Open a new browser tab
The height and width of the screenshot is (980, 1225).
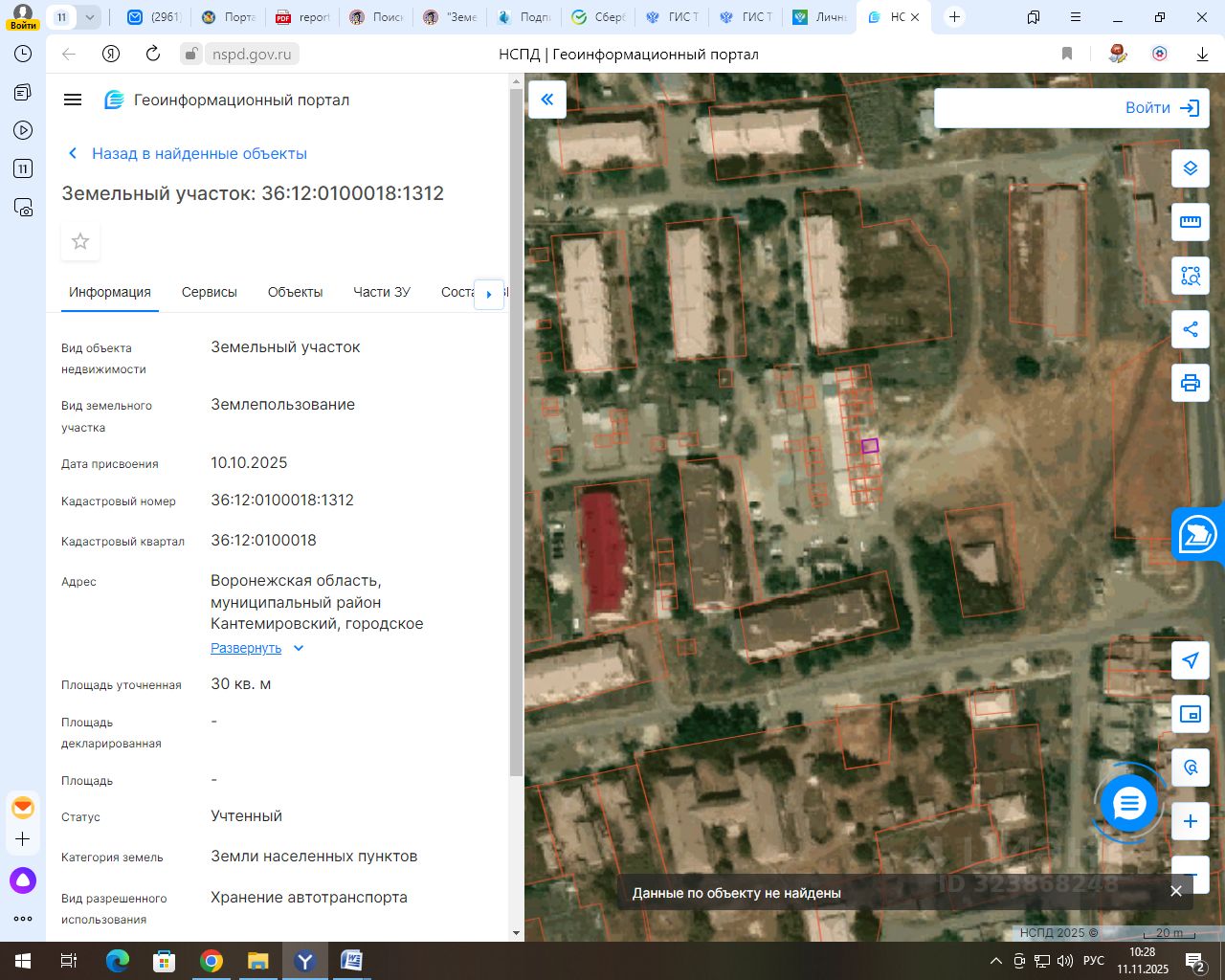click(x=954, y=17)
